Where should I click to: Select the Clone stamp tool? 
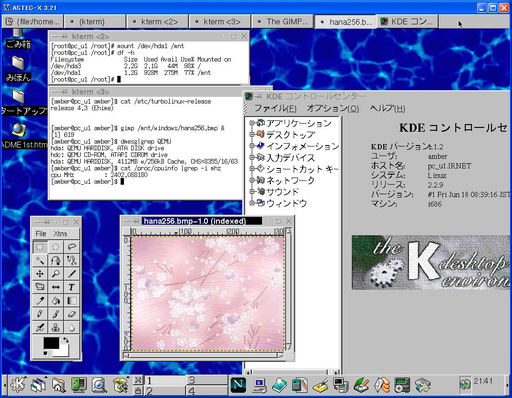(x=56, y=327)
